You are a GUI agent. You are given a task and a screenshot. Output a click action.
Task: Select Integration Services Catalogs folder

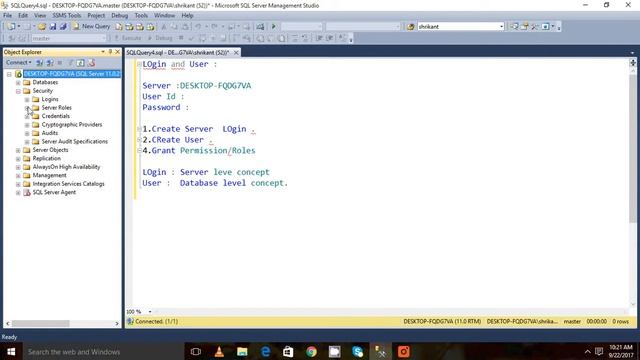(69, 184)
